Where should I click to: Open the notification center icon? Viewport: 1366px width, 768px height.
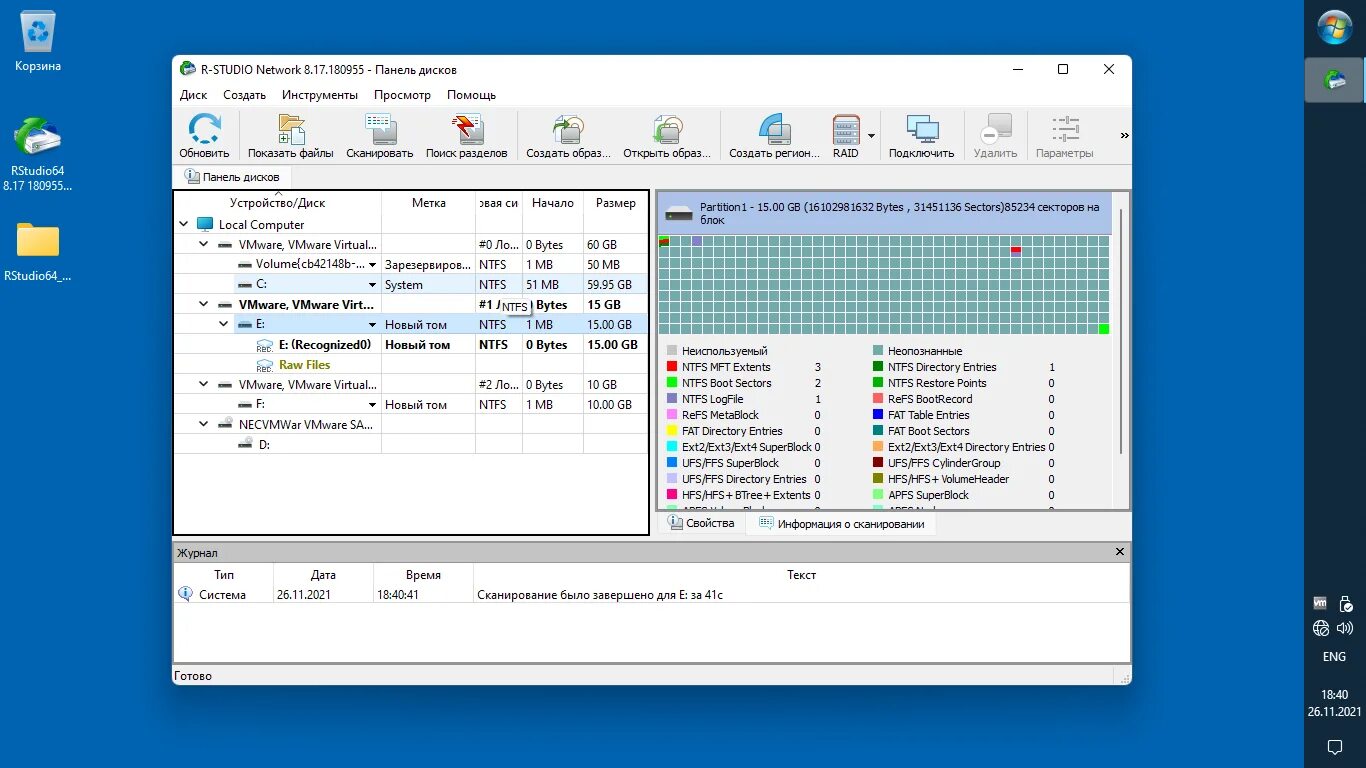click(1334, 746)
